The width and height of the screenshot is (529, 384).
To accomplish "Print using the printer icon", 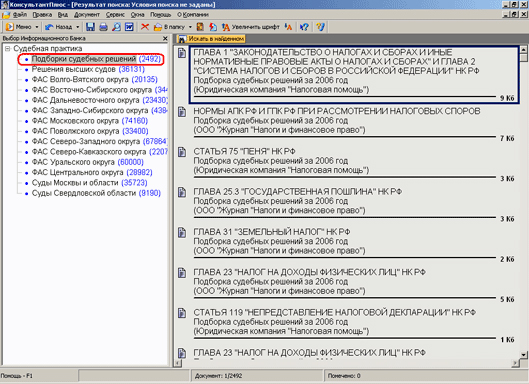I will tap(103, 27).
